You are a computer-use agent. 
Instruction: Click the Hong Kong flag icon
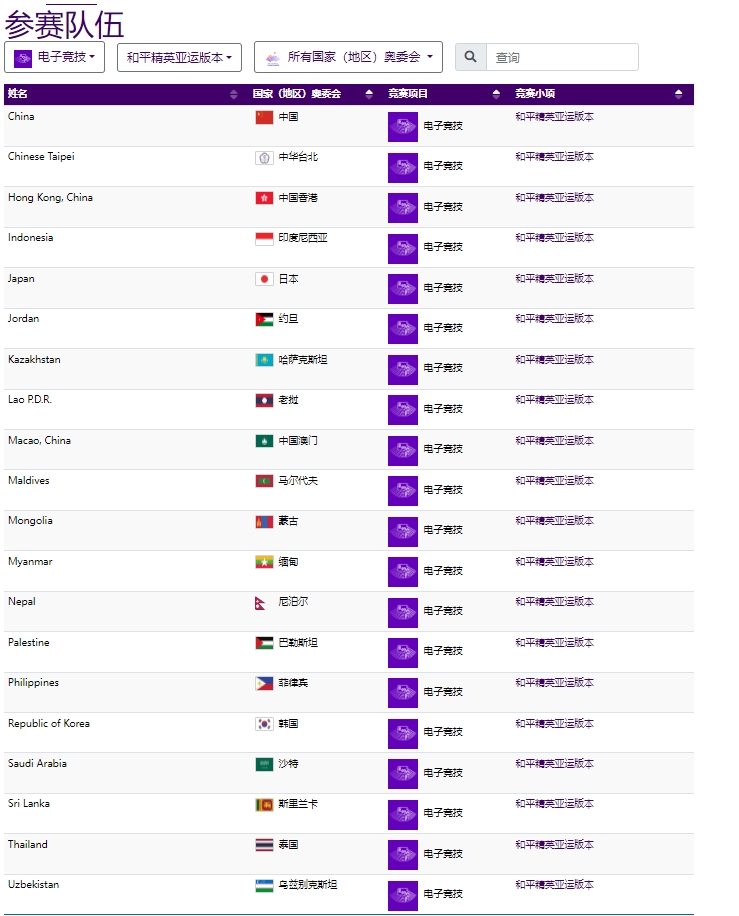click(x=264, y=198)
